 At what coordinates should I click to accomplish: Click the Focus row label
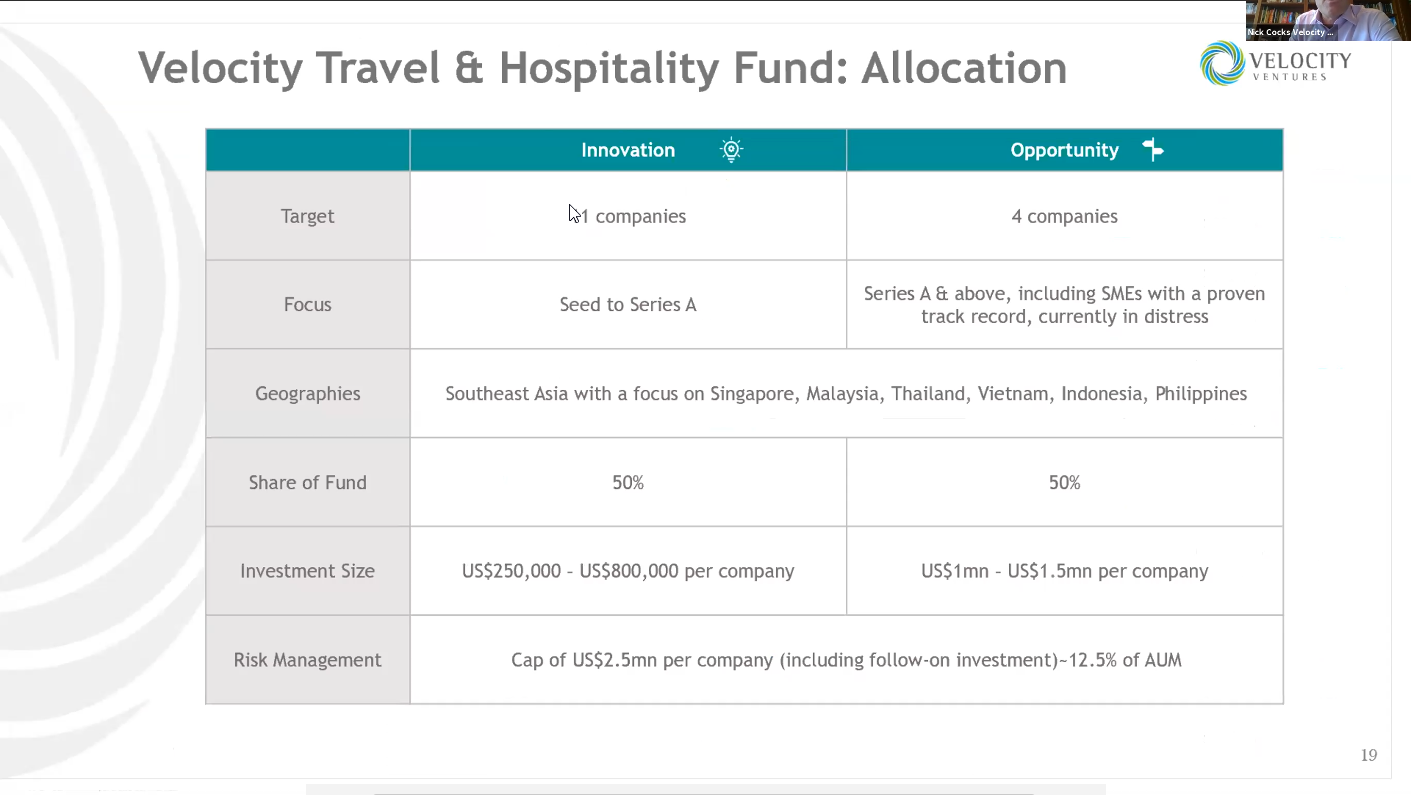point(307,305)
